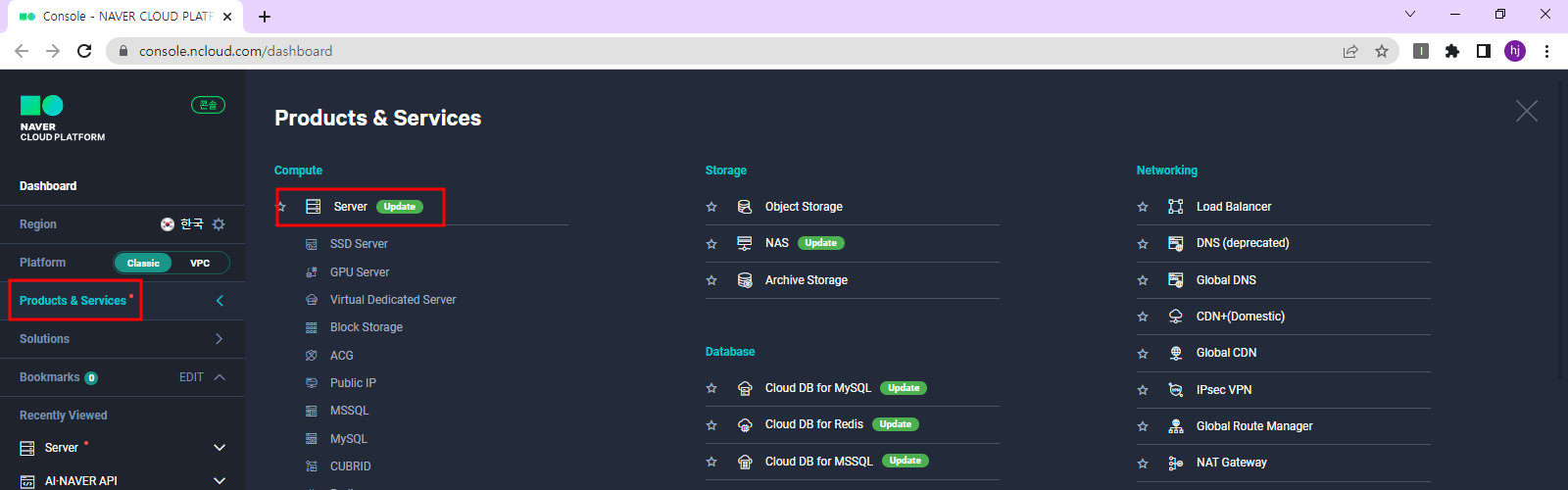Screen dimensions: 1568x490
Task: Open the Dashboard menu item
Action: (x=48, y=186)
